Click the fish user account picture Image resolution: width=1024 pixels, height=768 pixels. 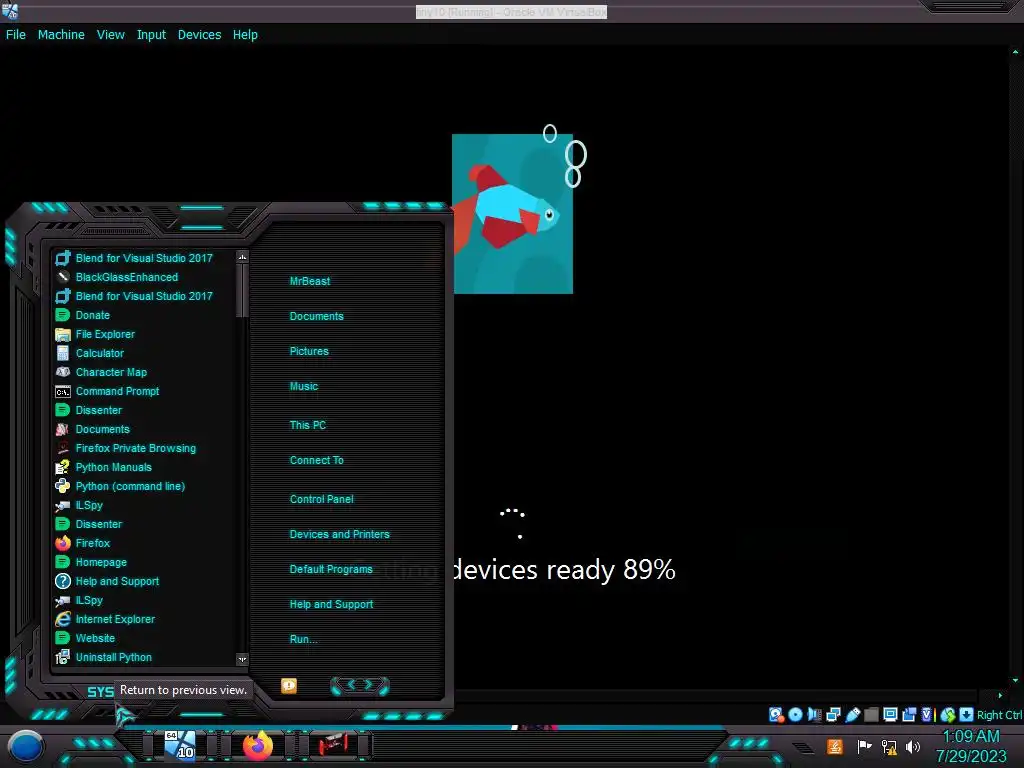[513, 214]
